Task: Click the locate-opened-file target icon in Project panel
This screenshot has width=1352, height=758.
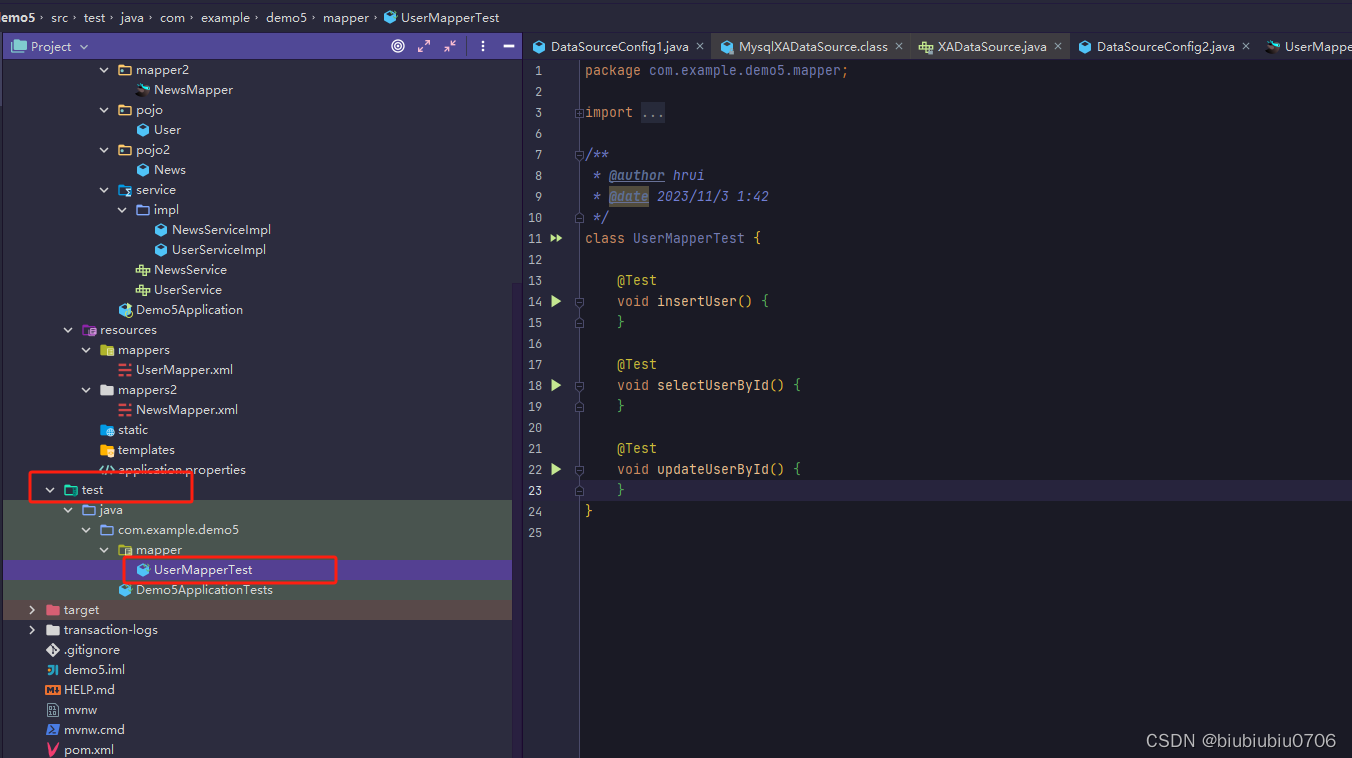Action: coord(398,46)
